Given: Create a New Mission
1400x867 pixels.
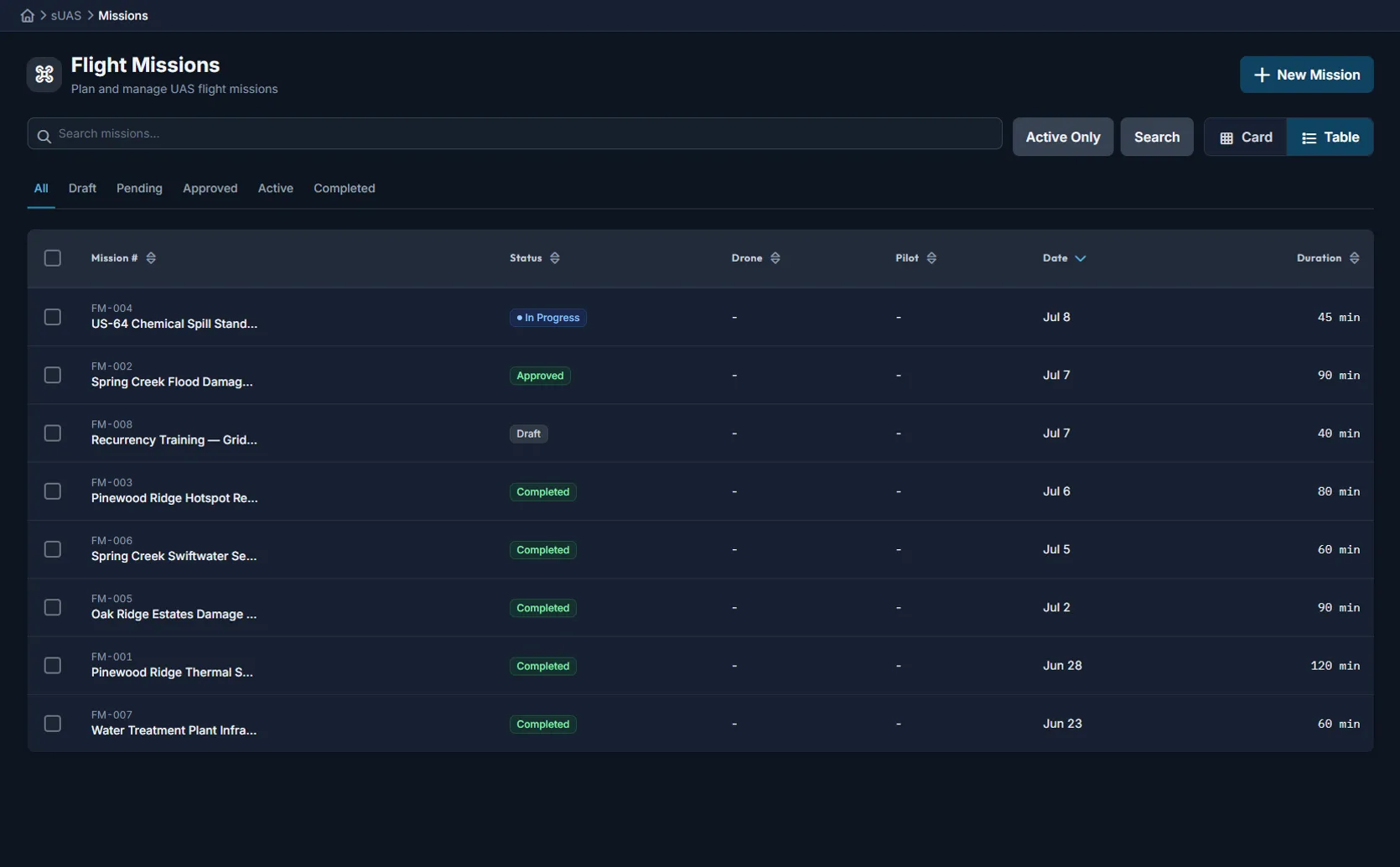Looking at the screenshot, I should (x=1307, y=75).
